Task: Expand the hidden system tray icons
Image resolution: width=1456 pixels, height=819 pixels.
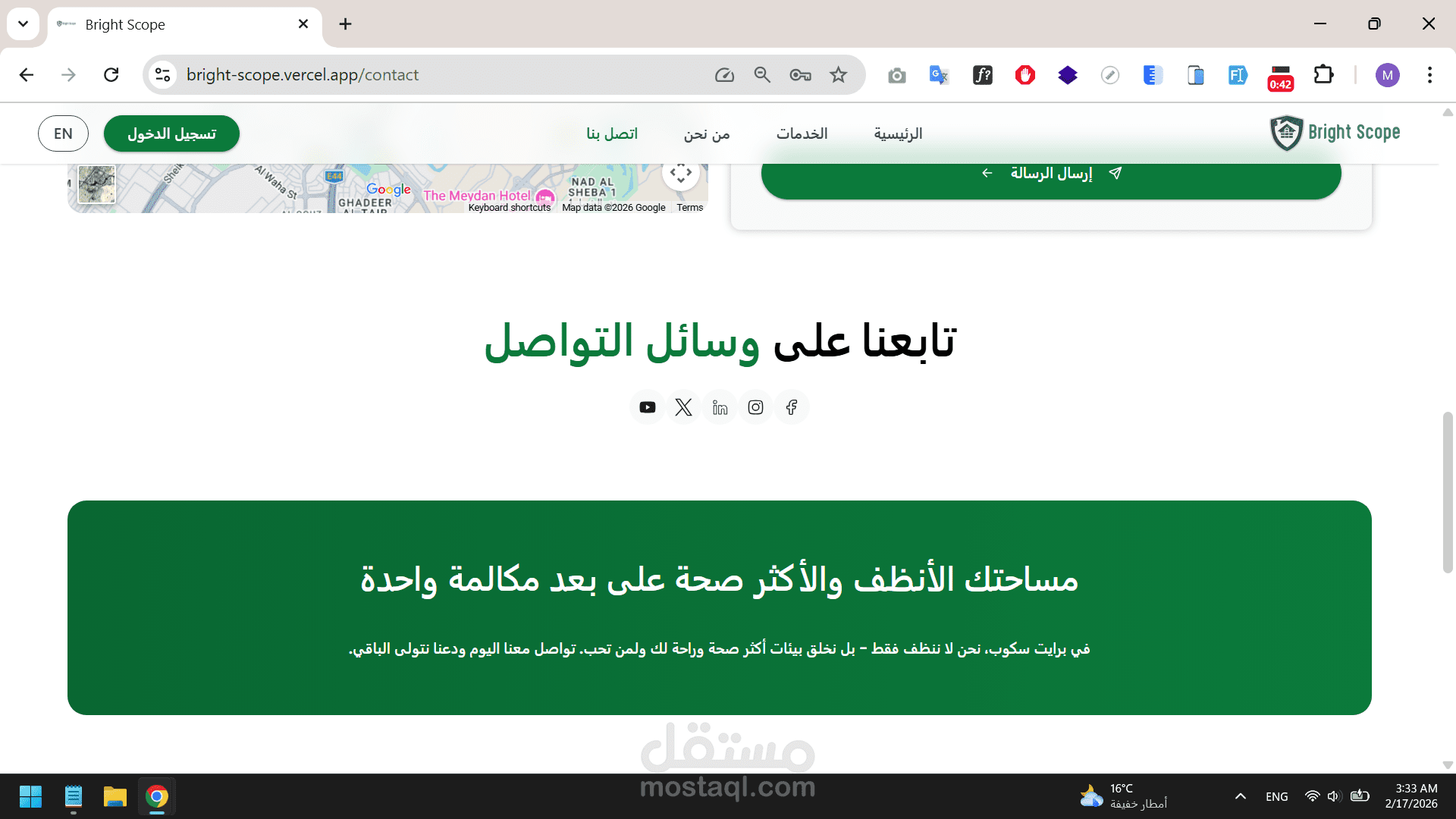Action: click(x=1241, y=796)
